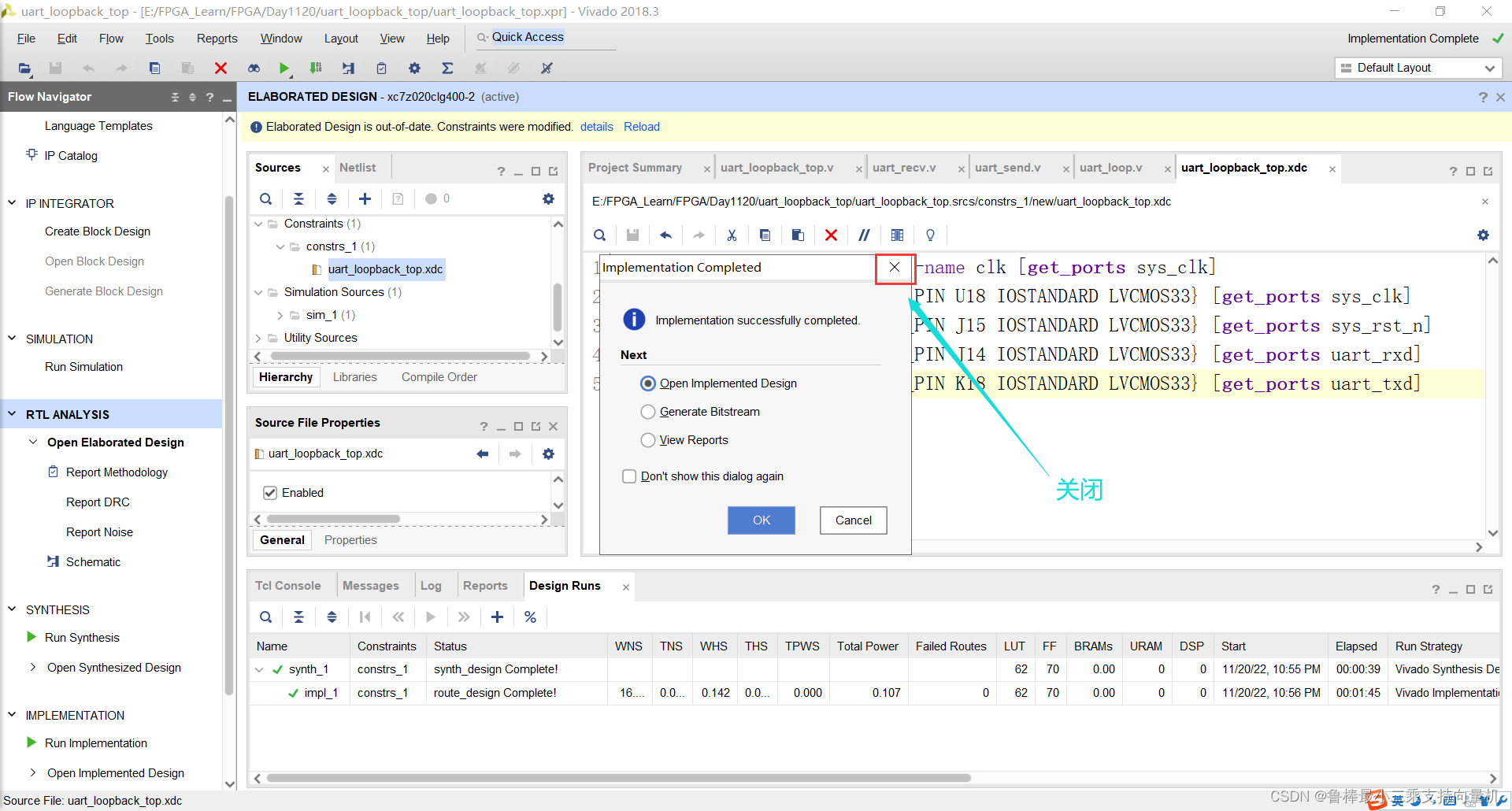Click the Flow Navigator vertical scrollbar
1512x811 pixels.
[229, 445]
